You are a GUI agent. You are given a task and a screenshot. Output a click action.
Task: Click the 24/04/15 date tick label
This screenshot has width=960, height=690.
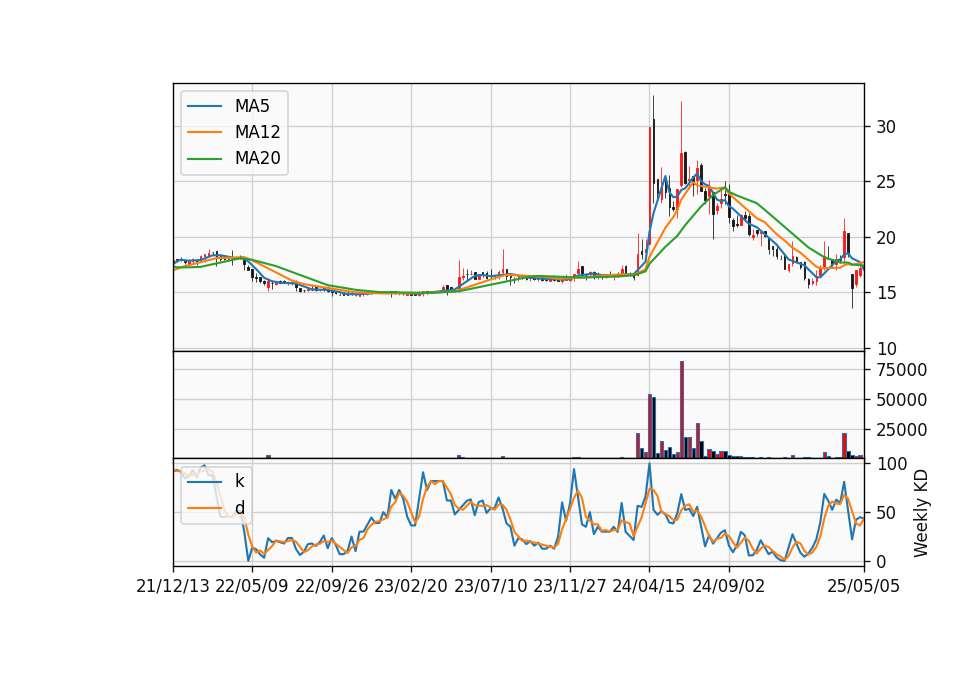coord(649,586)
